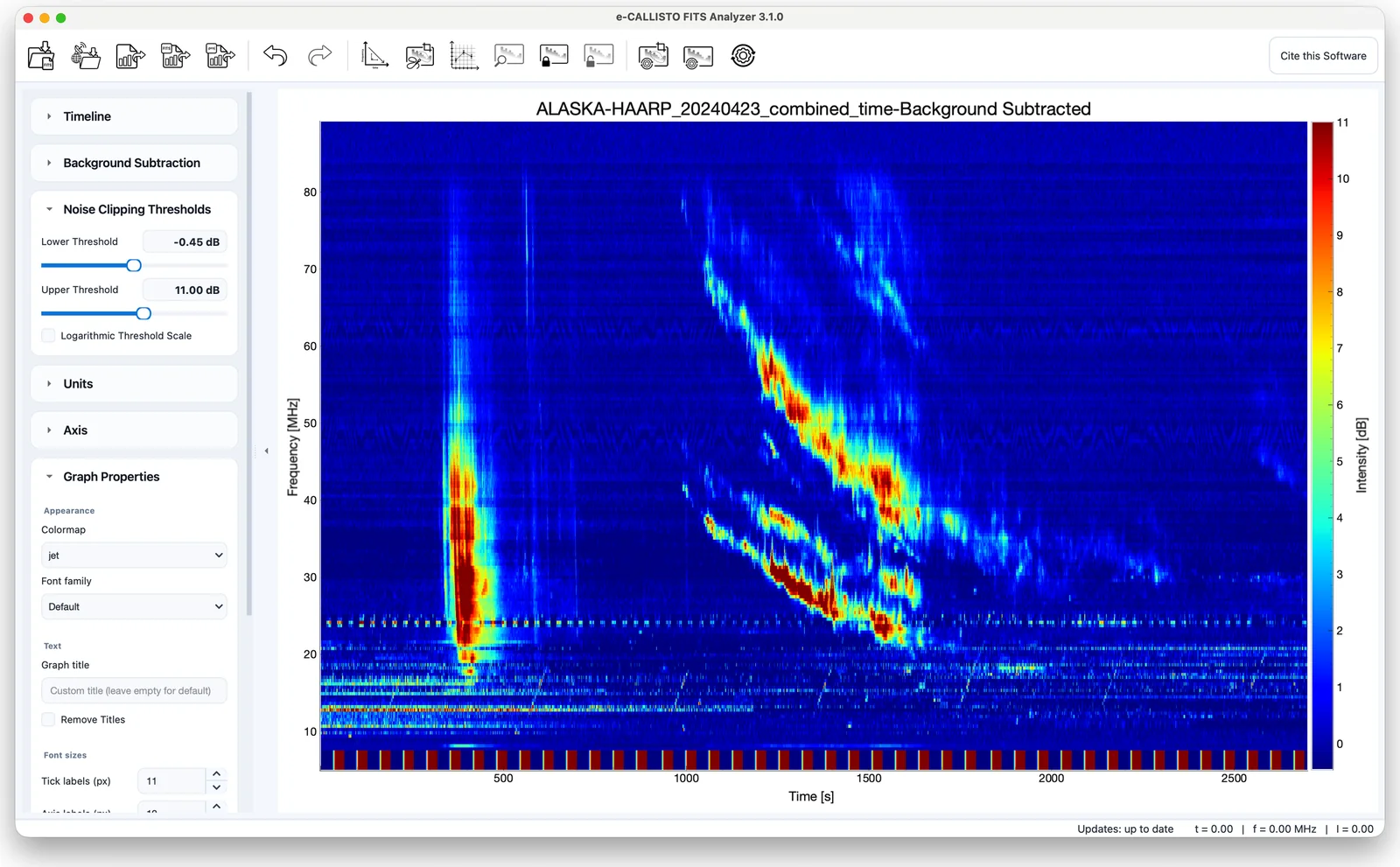
Task: Click the export as FITS icon
Action: (x=175, y=56)
